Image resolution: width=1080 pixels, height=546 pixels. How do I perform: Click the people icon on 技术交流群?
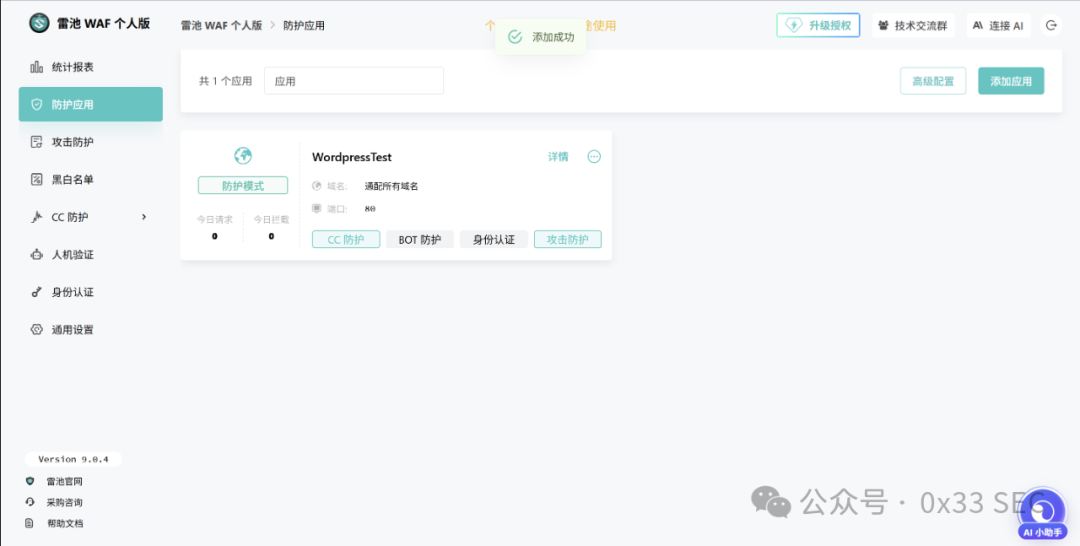[x=883, y=26]
